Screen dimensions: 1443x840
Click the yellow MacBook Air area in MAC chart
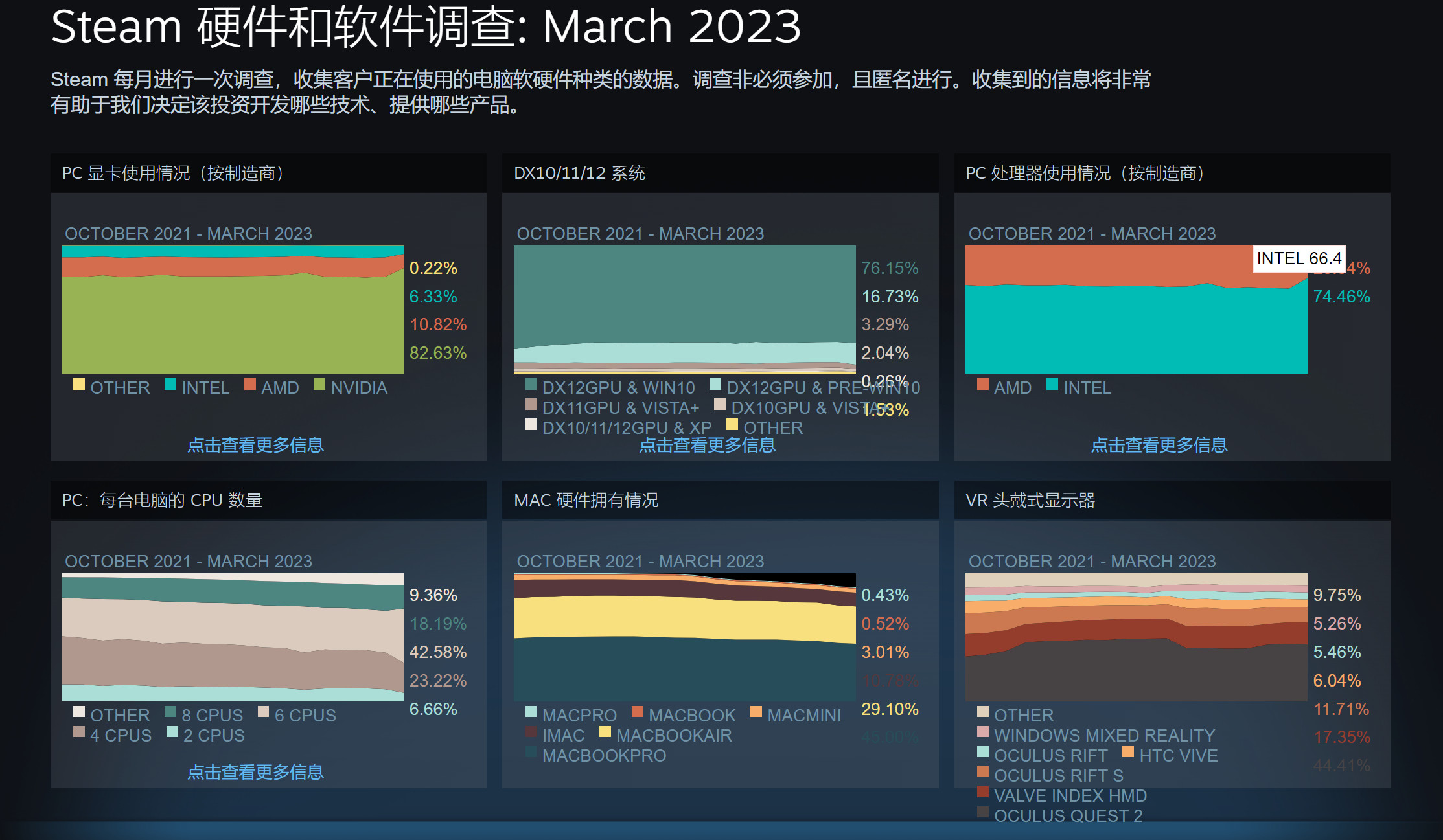(685, 617)
